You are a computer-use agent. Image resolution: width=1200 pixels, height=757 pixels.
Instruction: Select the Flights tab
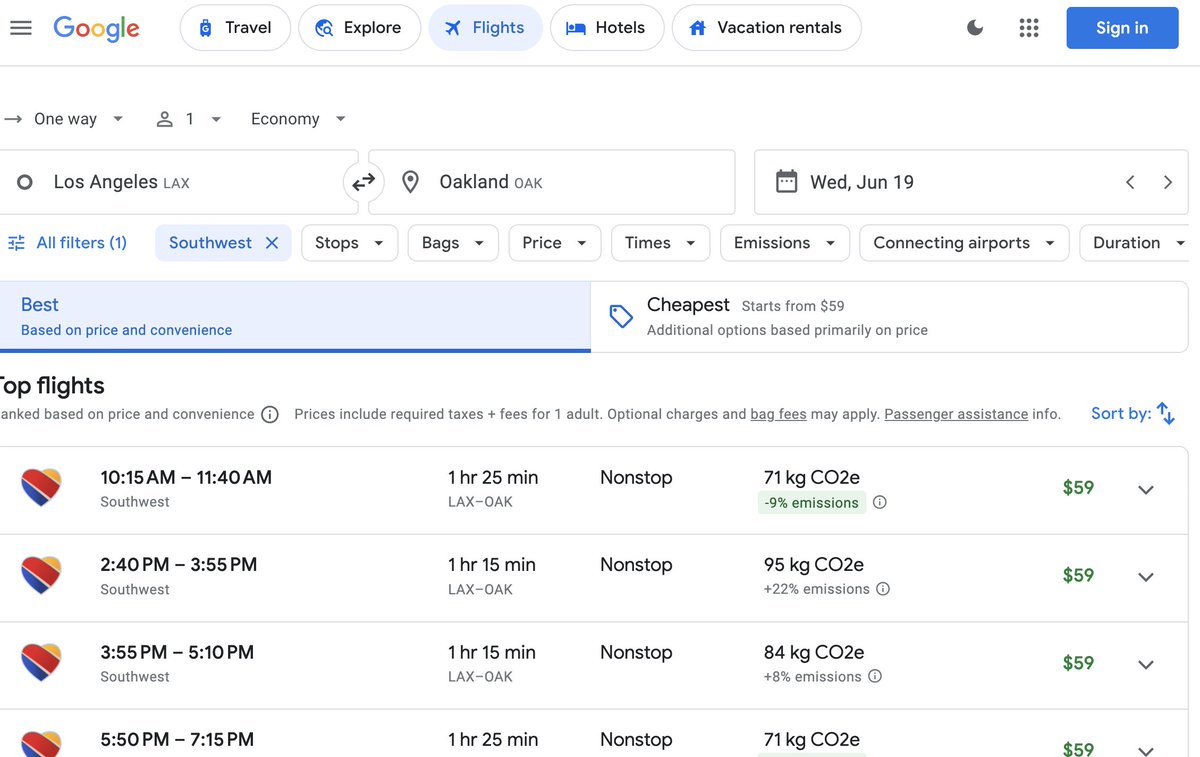tap(485, 28)
